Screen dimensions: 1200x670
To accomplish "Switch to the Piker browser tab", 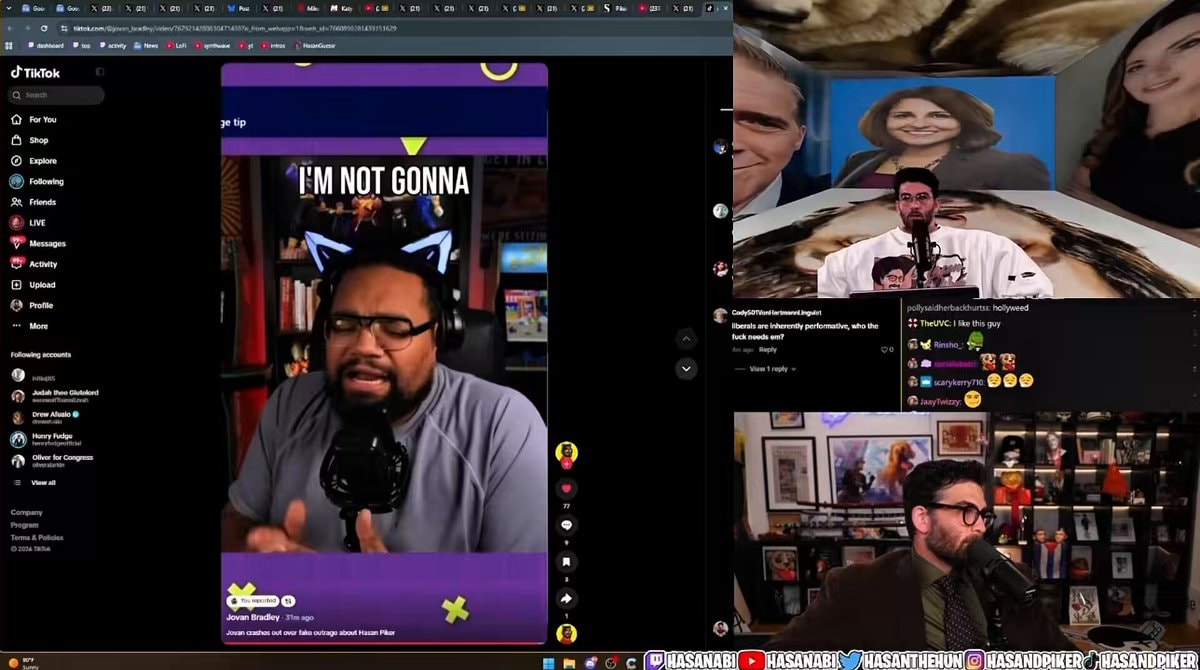I will click(x=617, y=8).
